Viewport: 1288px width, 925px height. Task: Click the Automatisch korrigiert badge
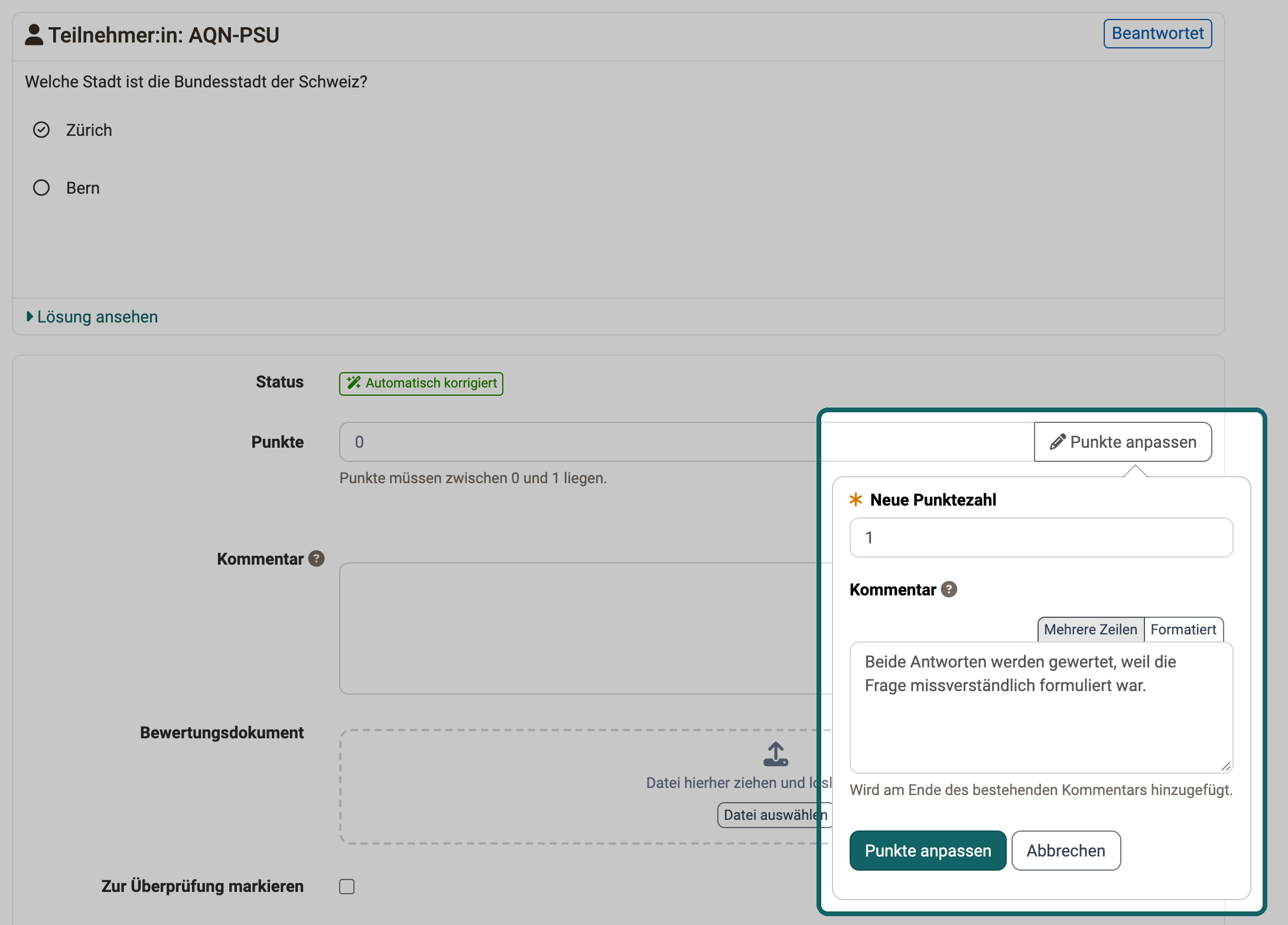pos(421,383)
